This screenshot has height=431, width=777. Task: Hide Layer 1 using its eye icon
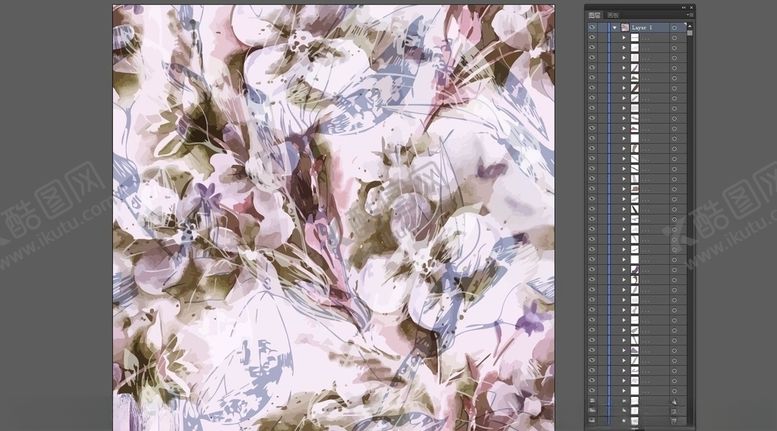[x=592, y=29]
